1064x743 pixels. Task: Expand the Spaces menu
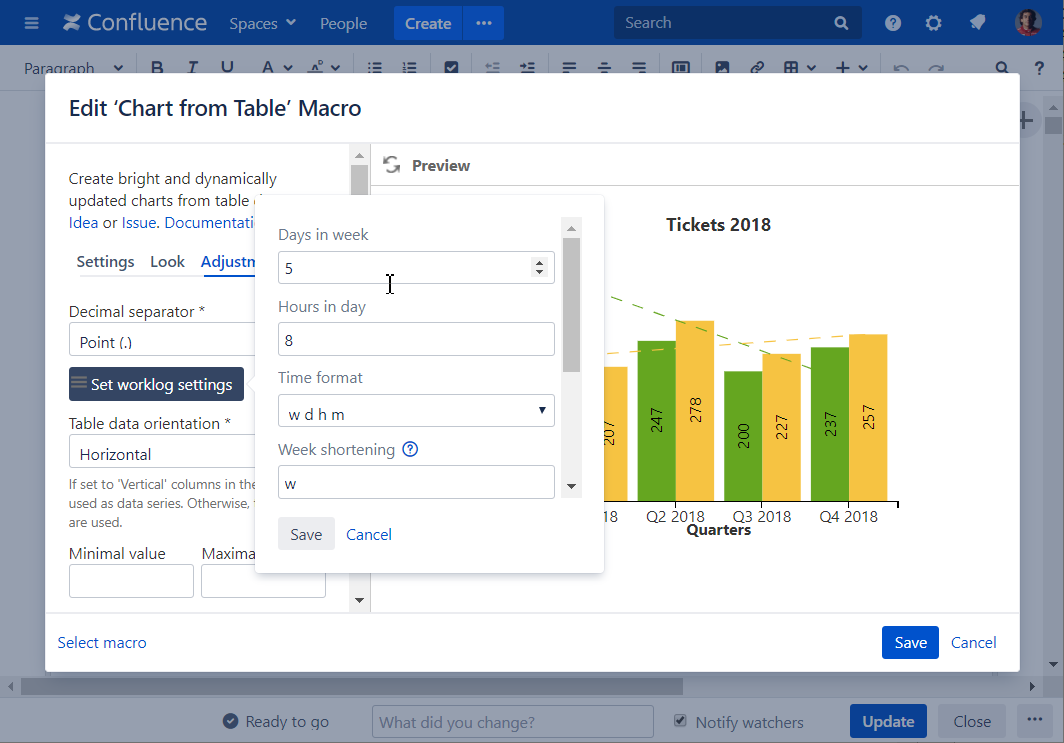coord(262,23)
